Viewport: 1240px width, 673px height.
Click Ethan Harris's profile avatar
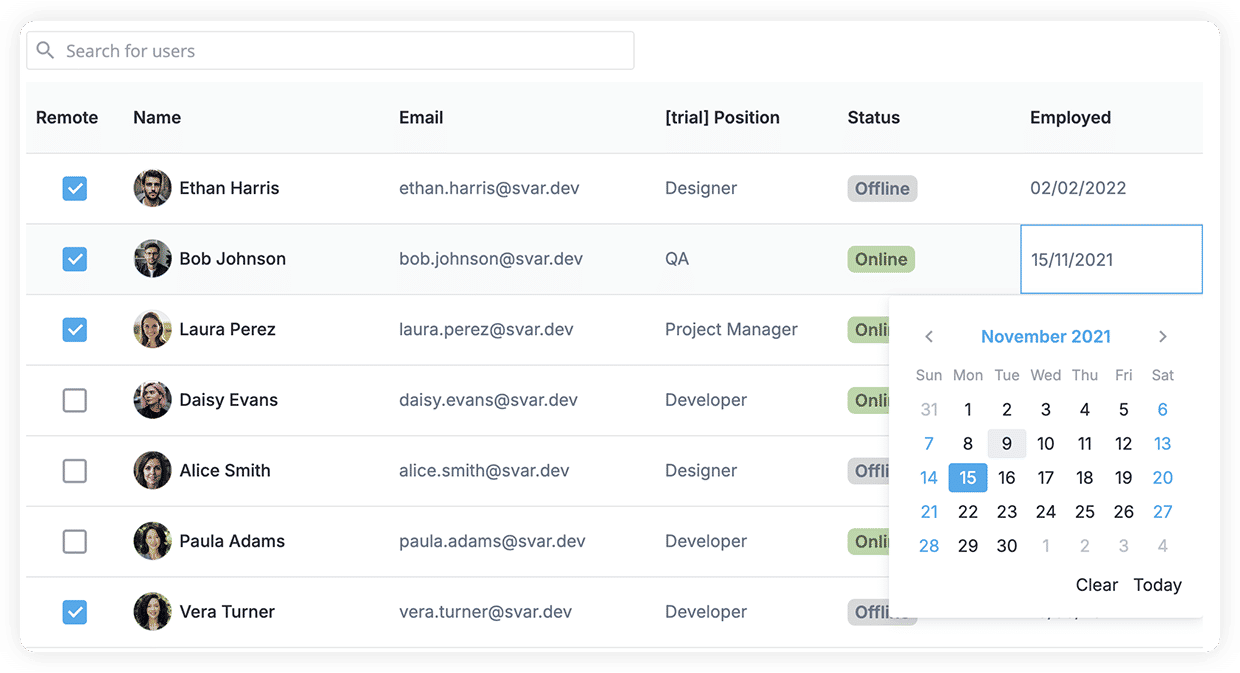pos(152,188)
